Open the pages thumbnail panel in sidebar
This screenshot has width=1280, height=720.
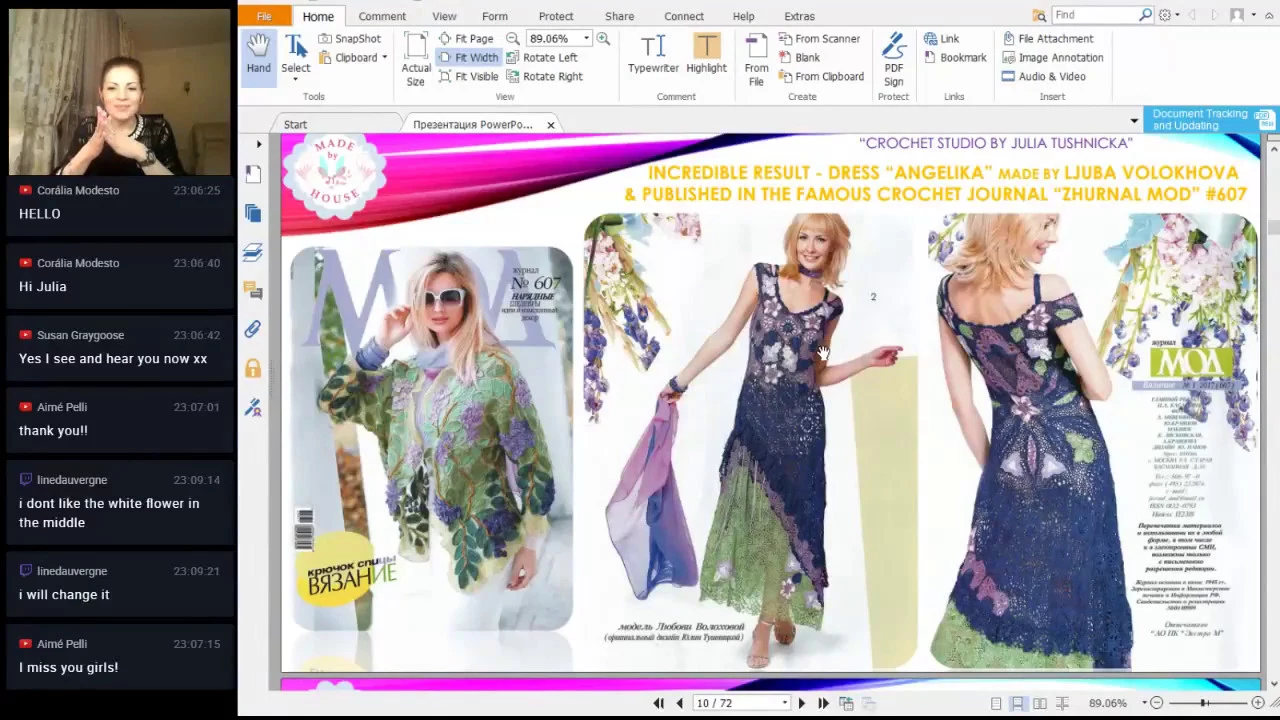point(253,213)
